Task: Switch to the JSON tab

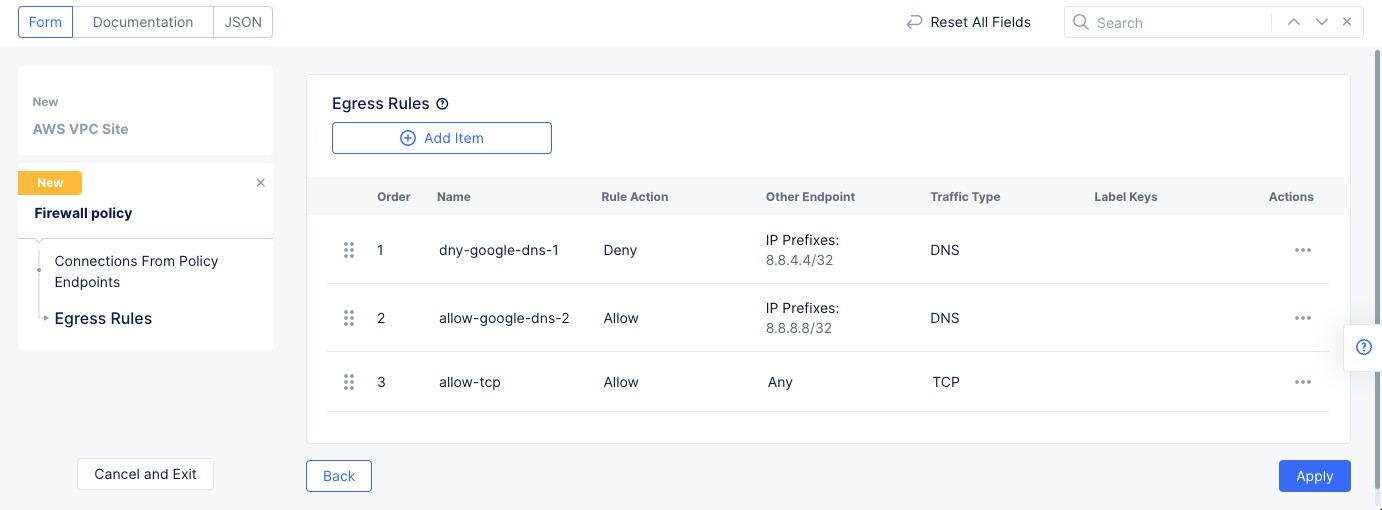Action: pyautogui.click(x=243, y=22)
